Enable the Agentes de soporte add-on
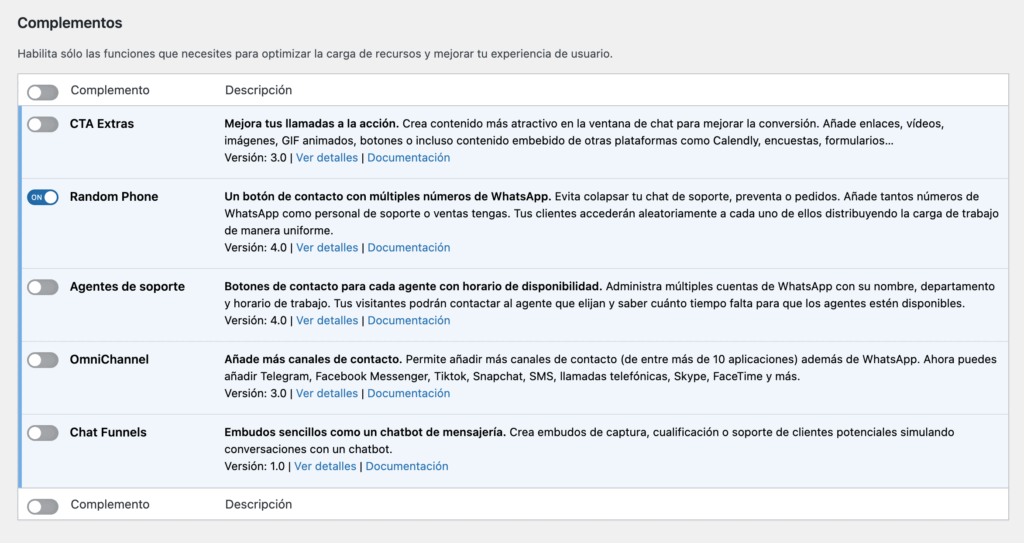The height and width of the screenshot is (543, 1024). pos(43,288)
